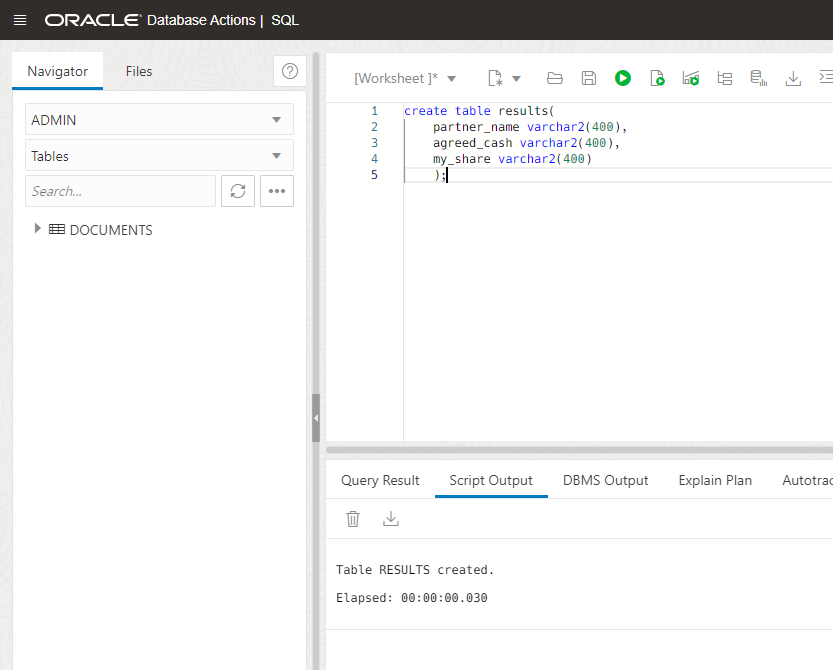This screenshot has height=670, width=833.
Task: Save the worksheet with the disk icon
Action: pyautogui.click(x=589, y=78)
